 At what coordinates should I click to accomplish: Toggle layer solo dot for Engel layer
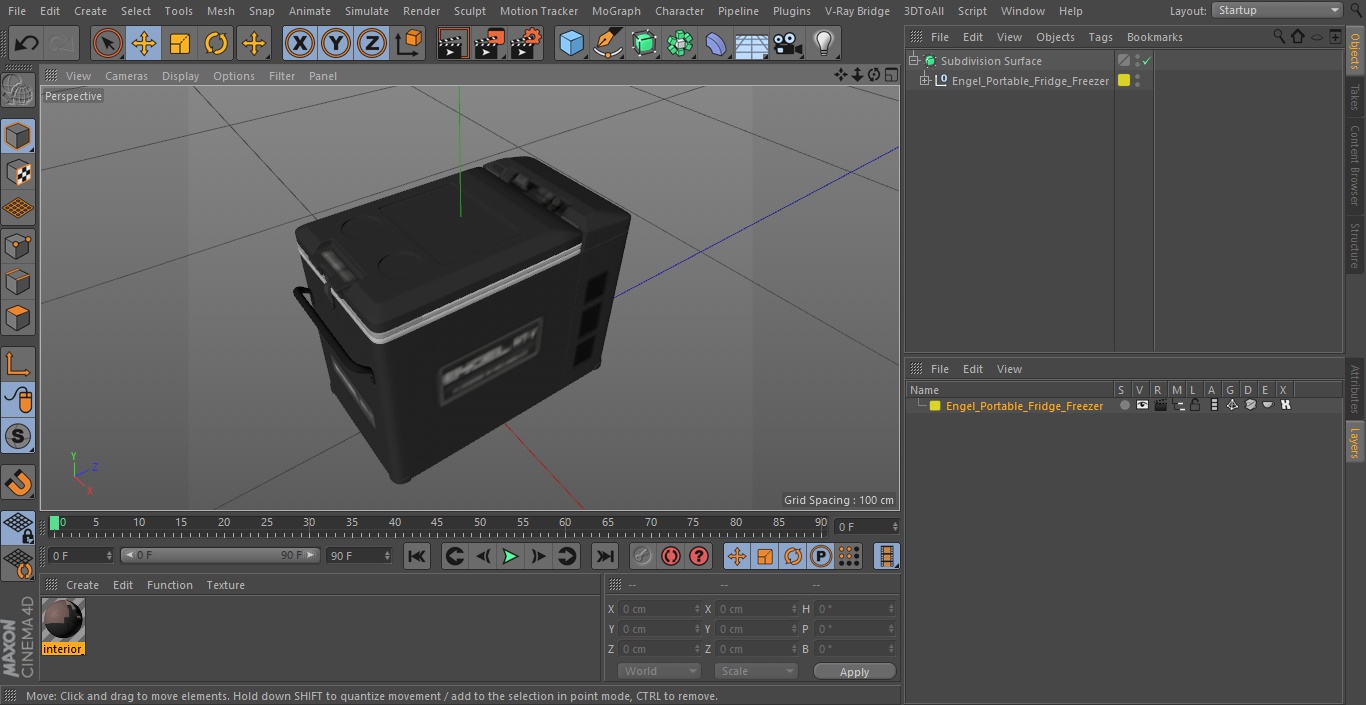tap(1125, 406)
